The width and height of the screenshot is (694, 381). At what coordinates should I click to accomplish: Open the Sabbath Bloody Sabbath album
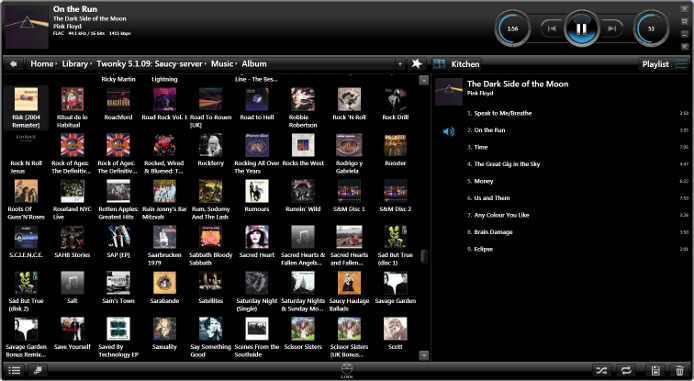click(210, 245)
